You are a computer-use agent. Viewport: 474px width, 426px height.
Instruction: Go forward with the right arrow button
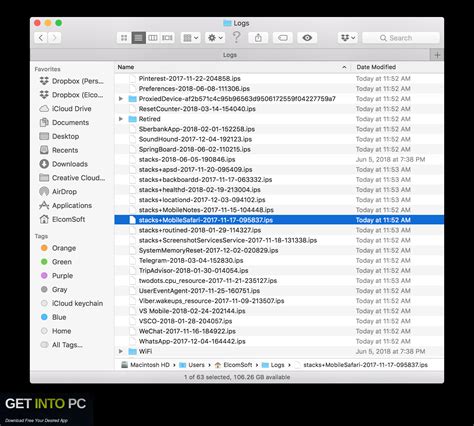(54, 38)
